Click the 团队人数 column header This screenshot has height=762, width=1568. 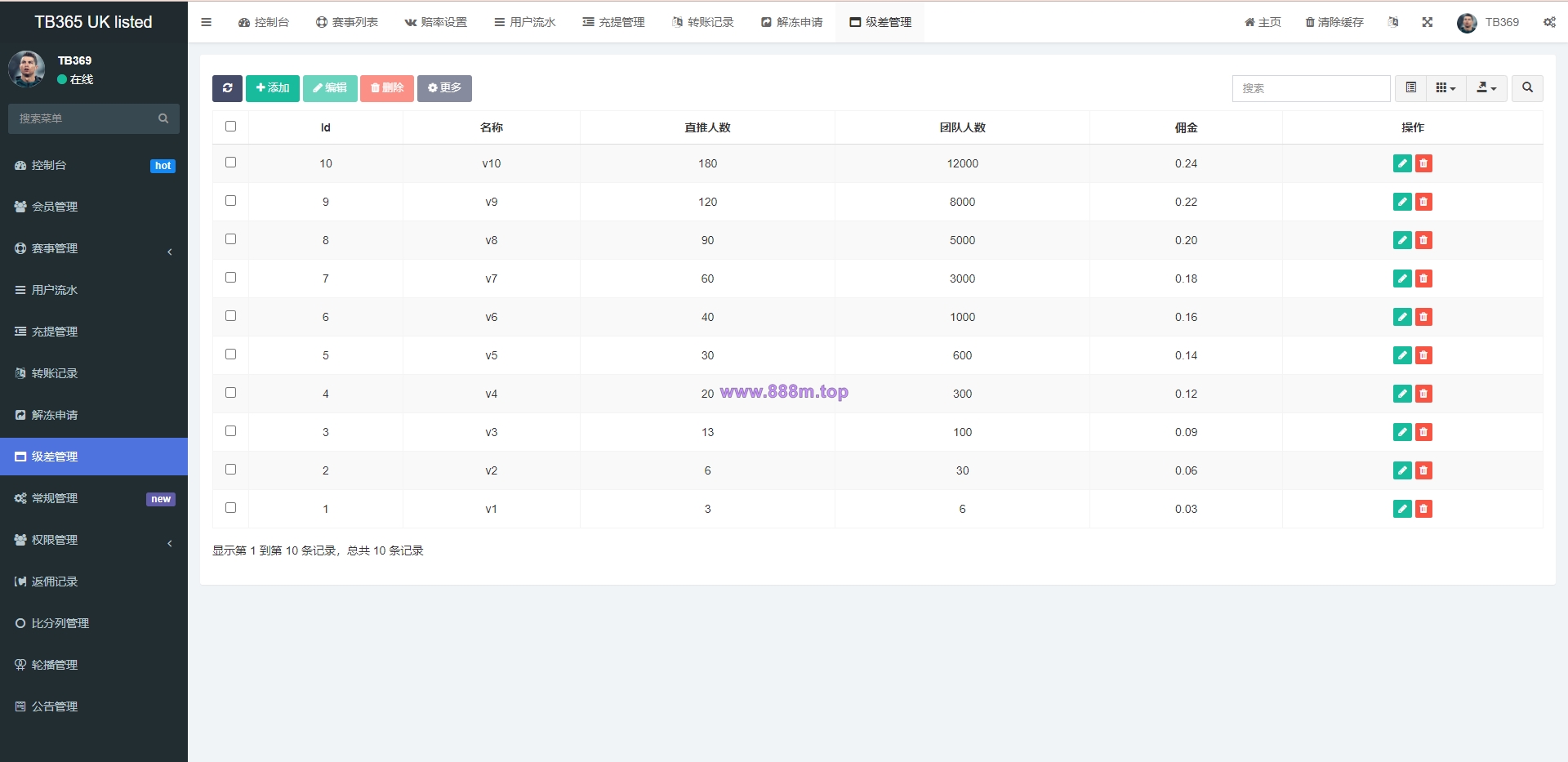click(x=962, y=127)
